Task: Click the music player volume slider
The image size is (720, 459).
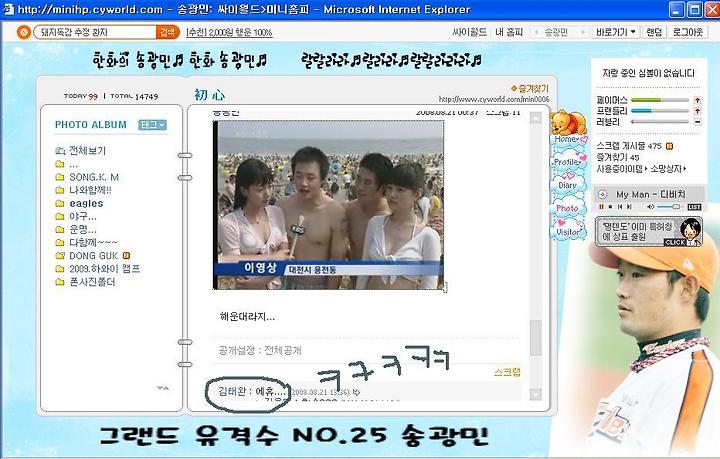Action: coord(669,207)
